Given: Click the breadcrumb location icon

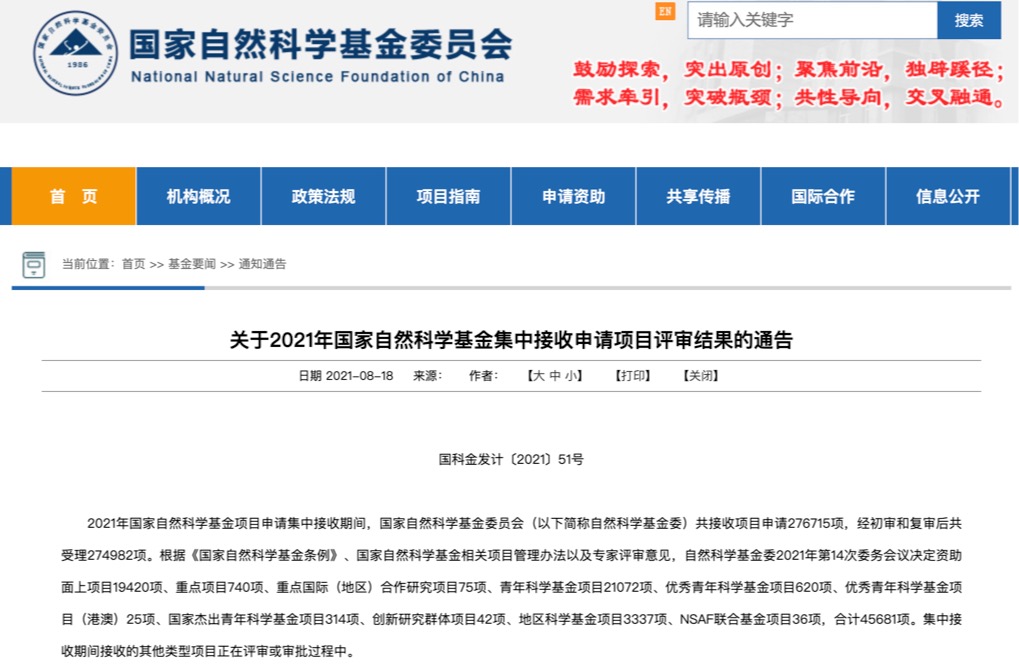Looking at the screenshot, I should point(34,265).
